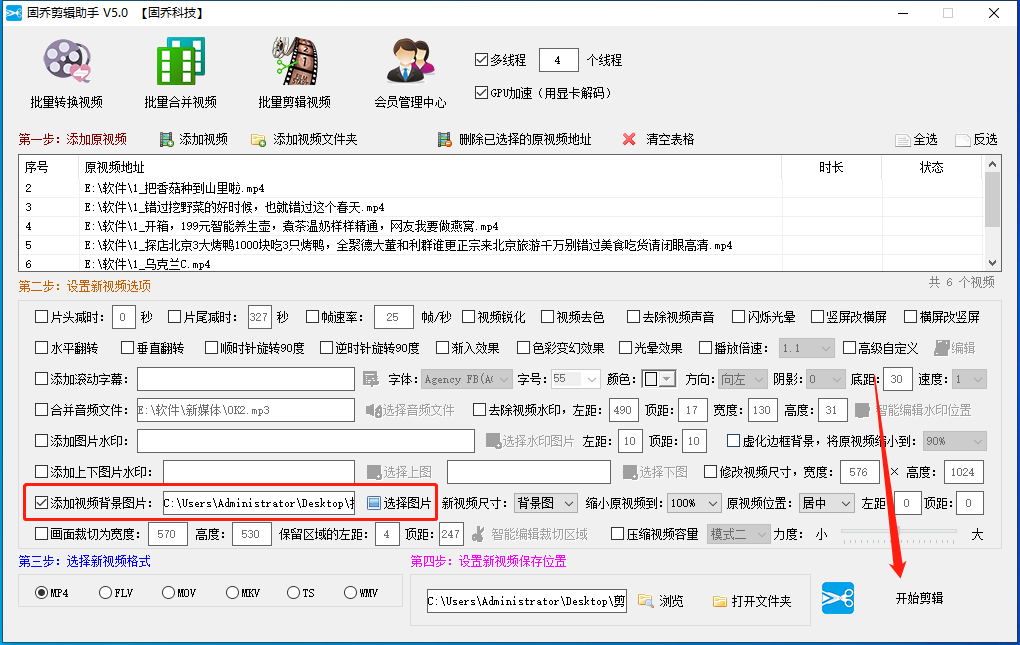Click 删除已选择的原视频地址 icon
The height and width of the screenshot is (645, 1020).
444,140
